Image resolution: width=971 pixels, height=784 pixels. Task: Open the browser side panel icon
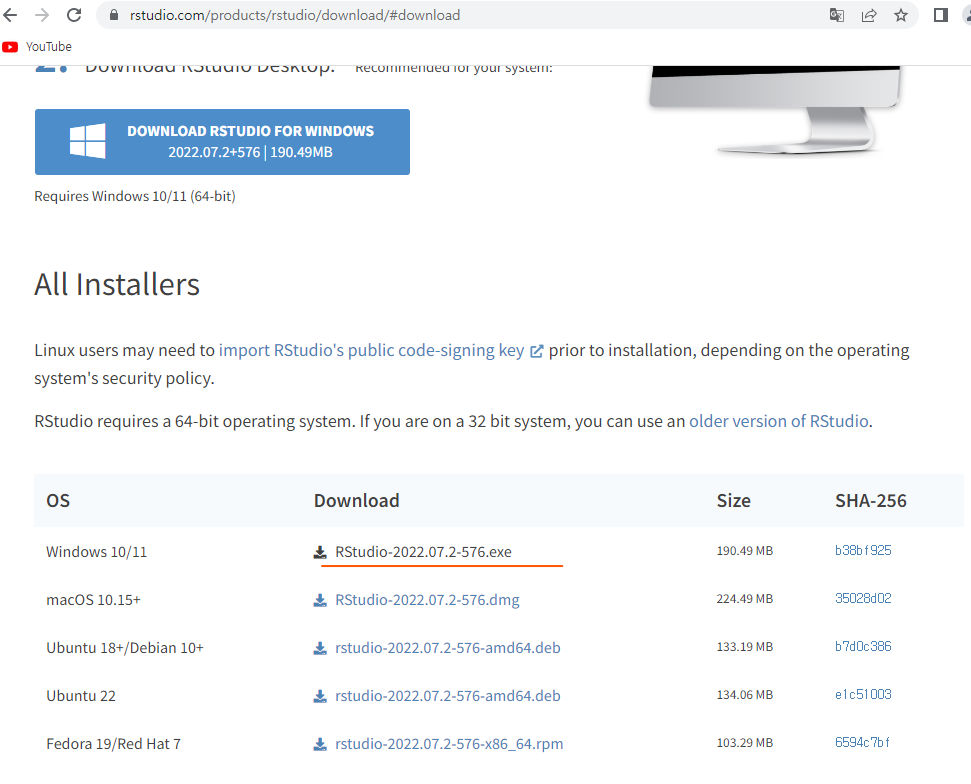coord(941,15)
